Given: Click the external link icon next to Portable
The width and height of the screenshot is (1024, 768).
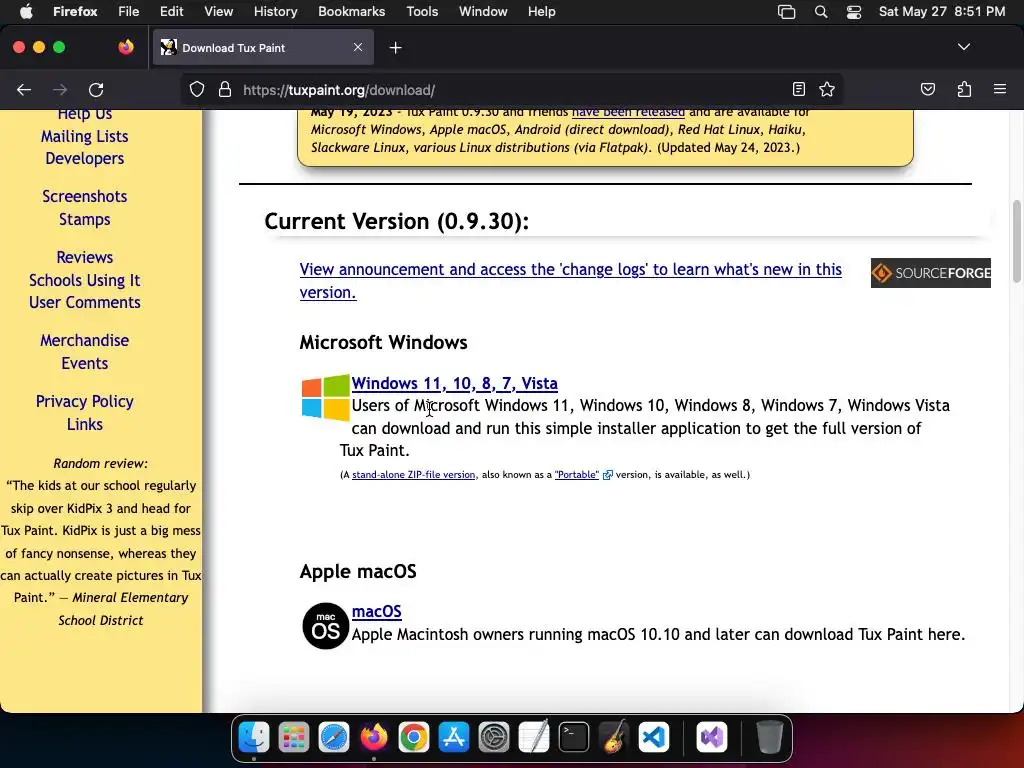Looking at the screenshot, I should (607, 475).
